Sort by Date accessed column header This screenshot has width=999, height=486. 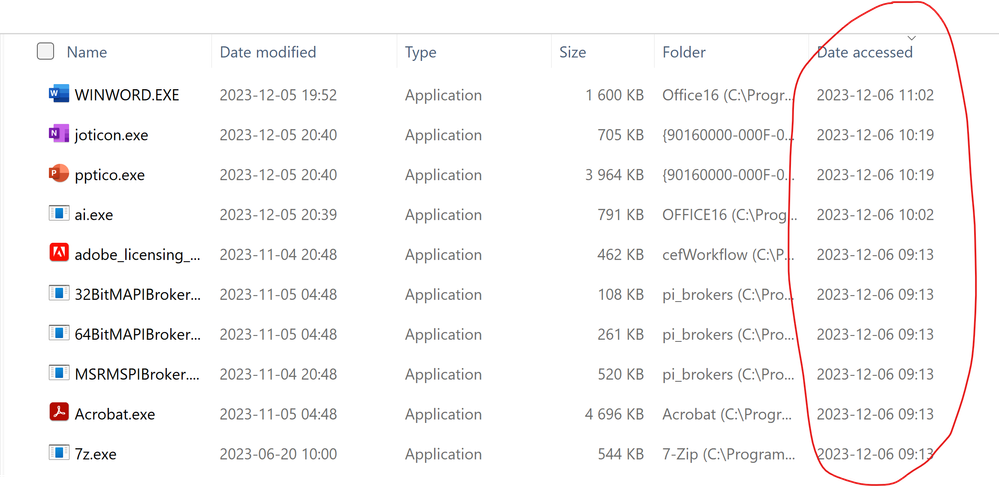[x=865, y=52]
